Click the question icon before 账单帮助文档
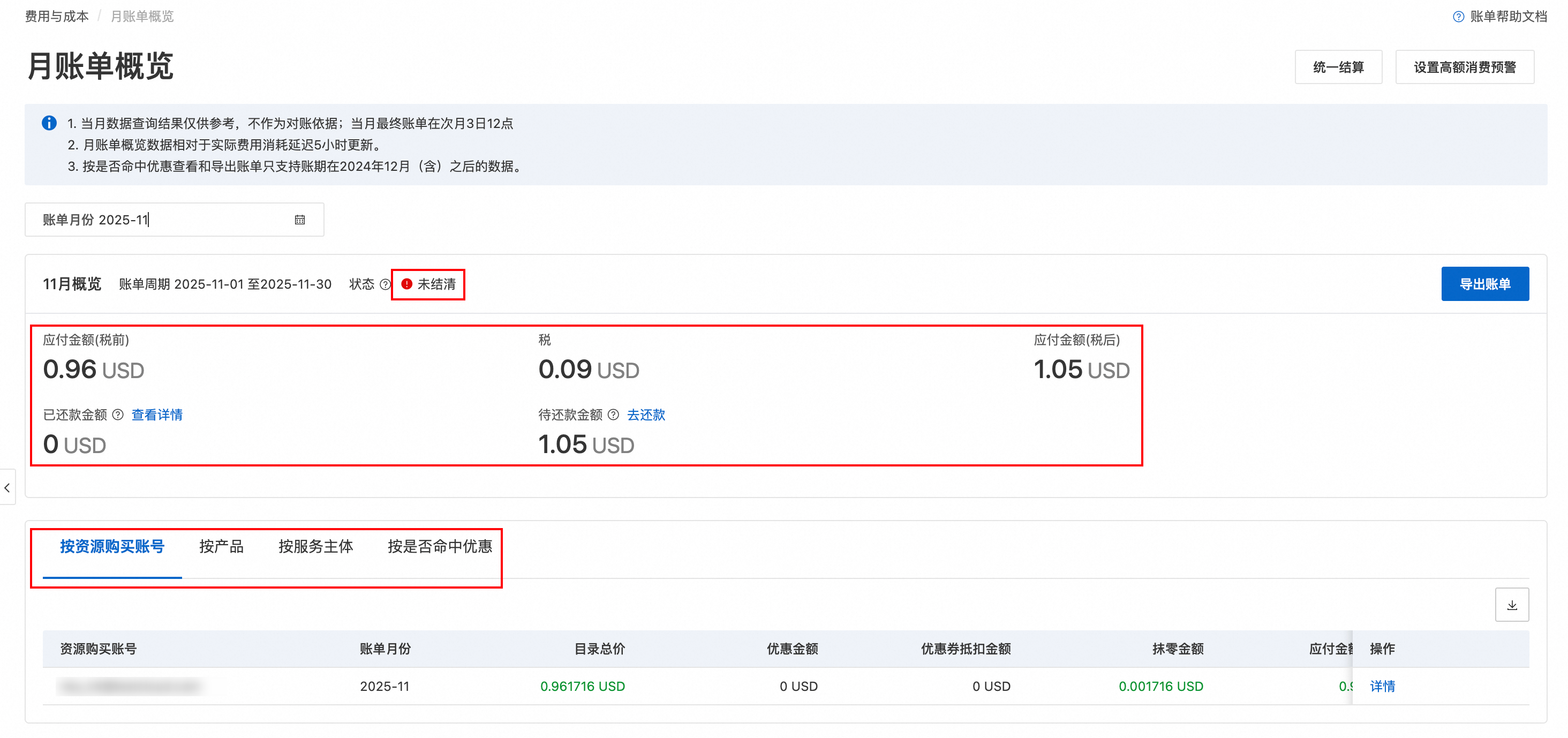The width and height of the screenshot is (1568, 738). 1458,17
